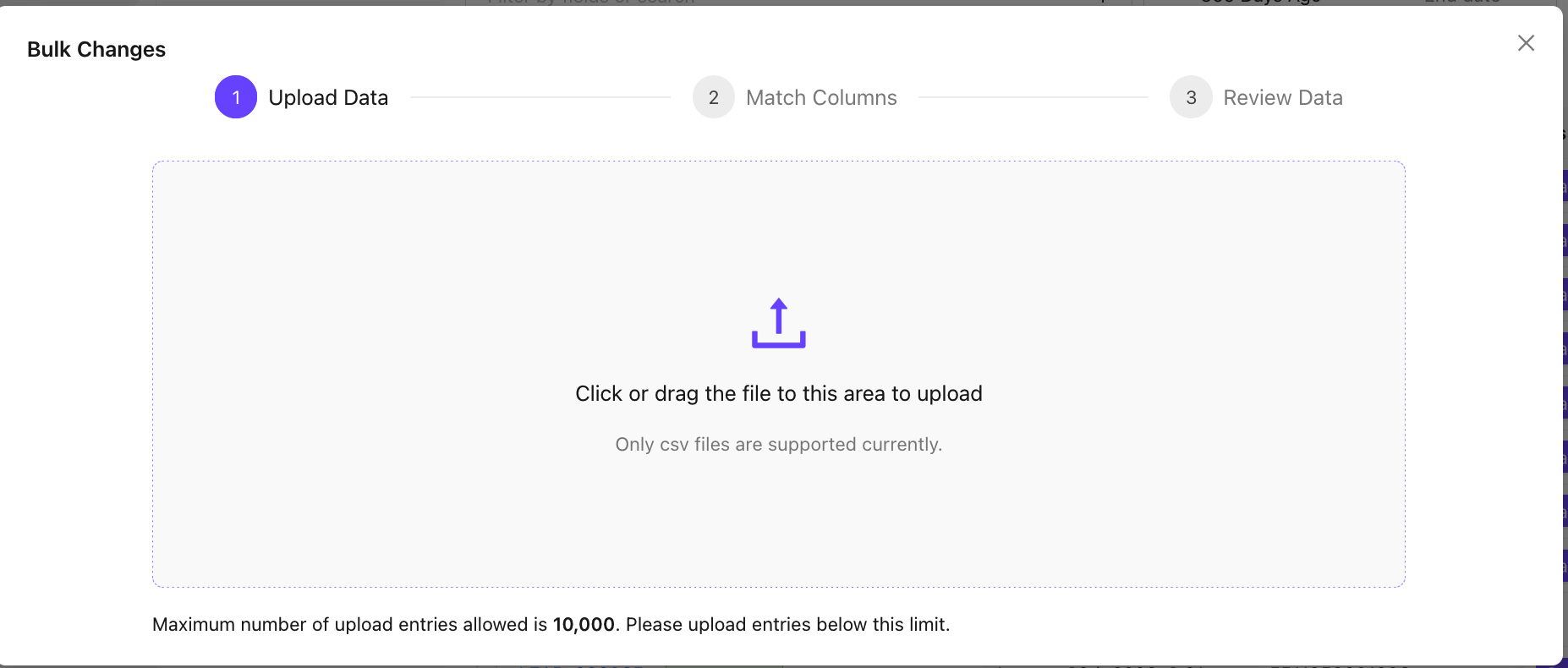1568x668 pixels.
Task: Click the step 1 number circle
Action: (236, 97)
